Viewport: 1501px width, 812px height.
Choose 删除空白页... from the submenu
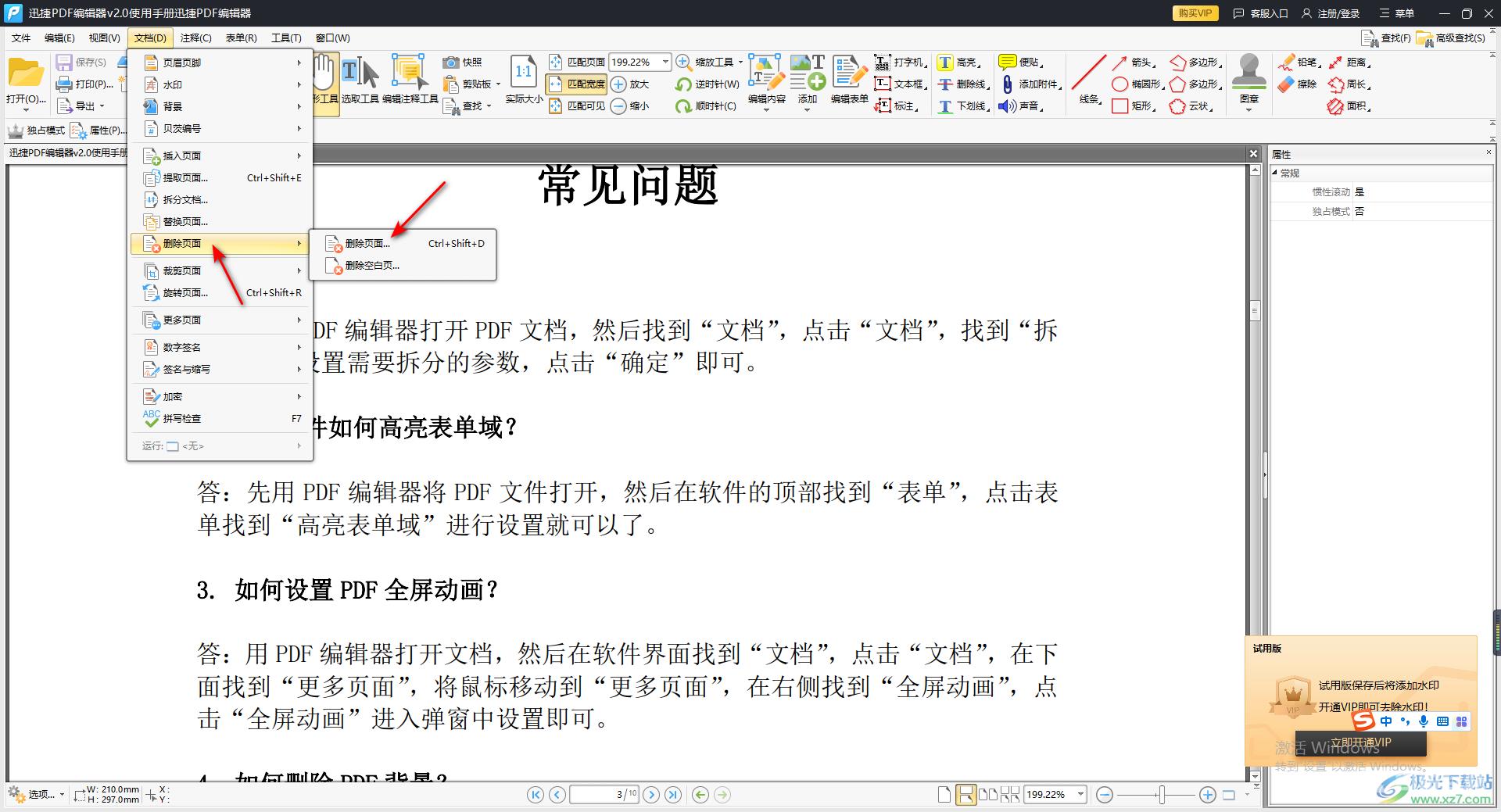tap(403, 265)
